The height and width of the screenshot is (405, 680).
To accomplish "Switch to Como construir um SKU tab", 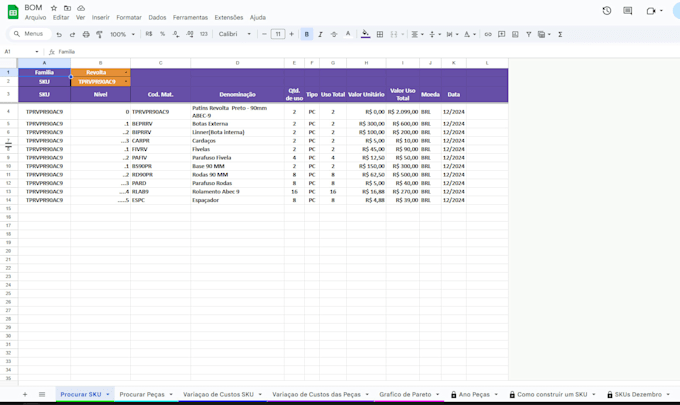I will point(552,394).
